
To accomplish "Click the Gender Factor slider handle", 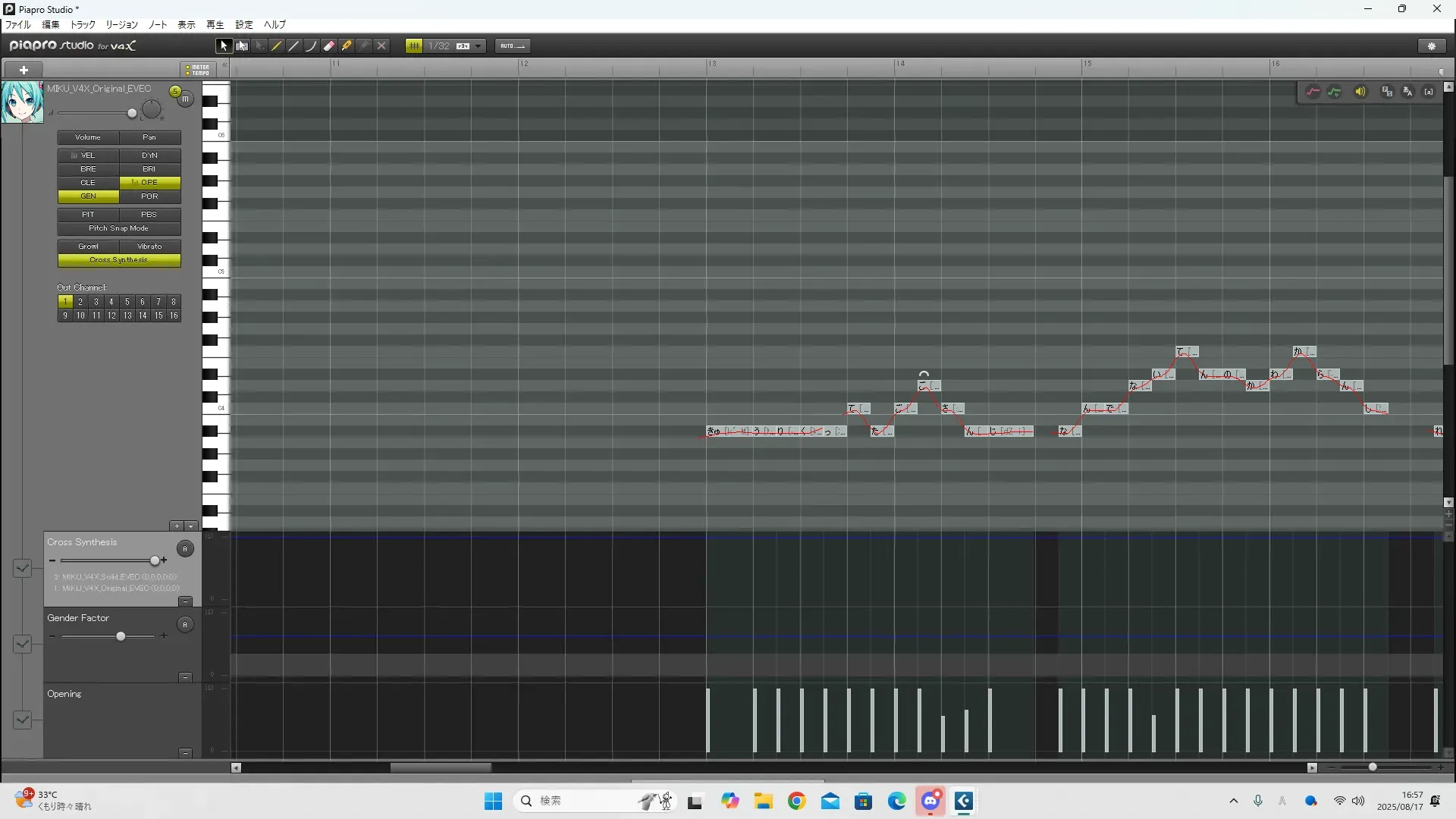I will click(121, 636).
